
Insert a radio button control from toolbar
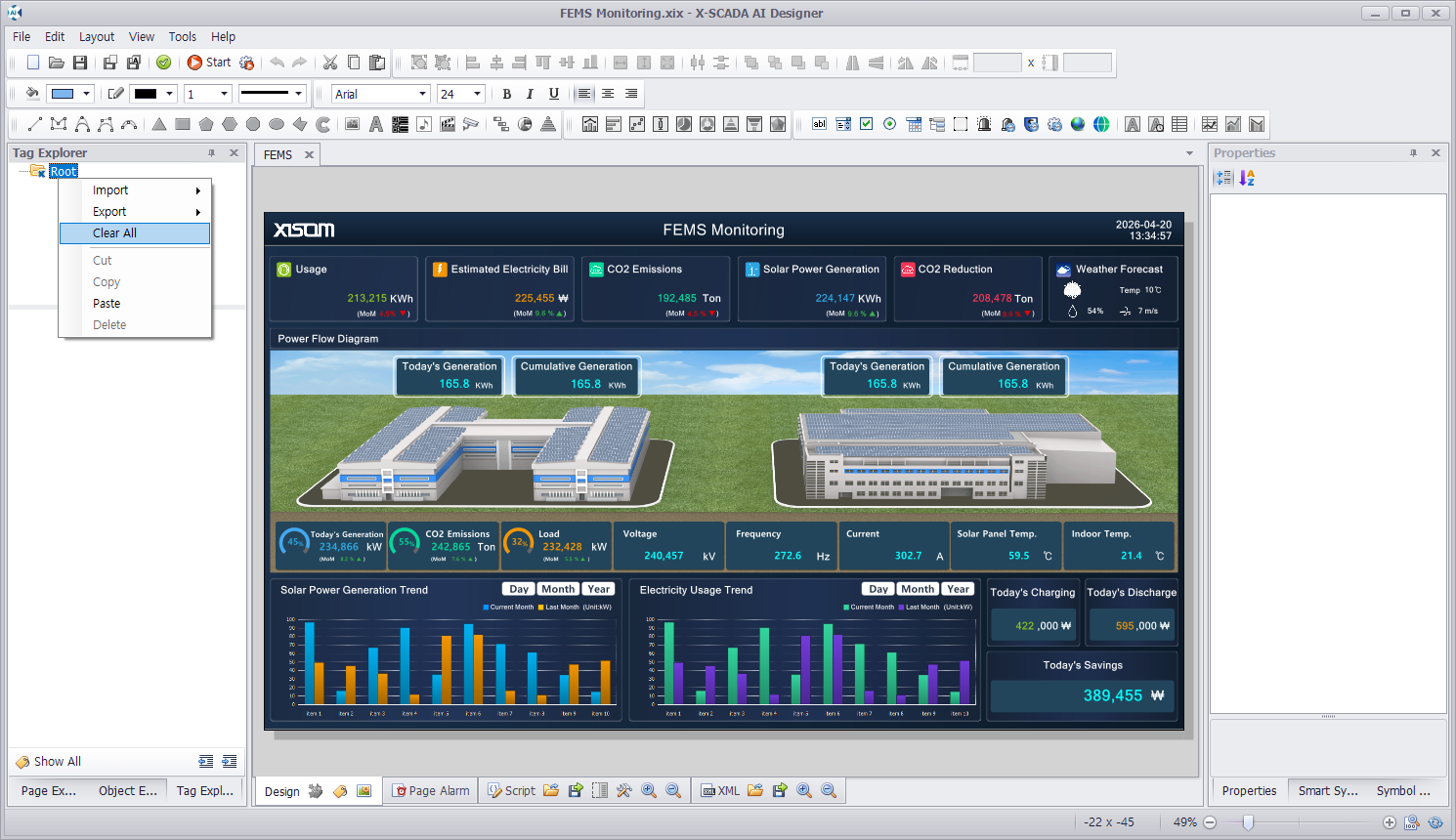point(889,124)
